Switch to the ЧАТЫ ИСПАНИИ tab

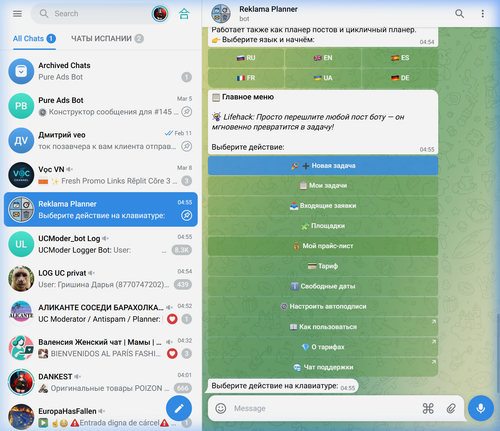pos(107,39)
